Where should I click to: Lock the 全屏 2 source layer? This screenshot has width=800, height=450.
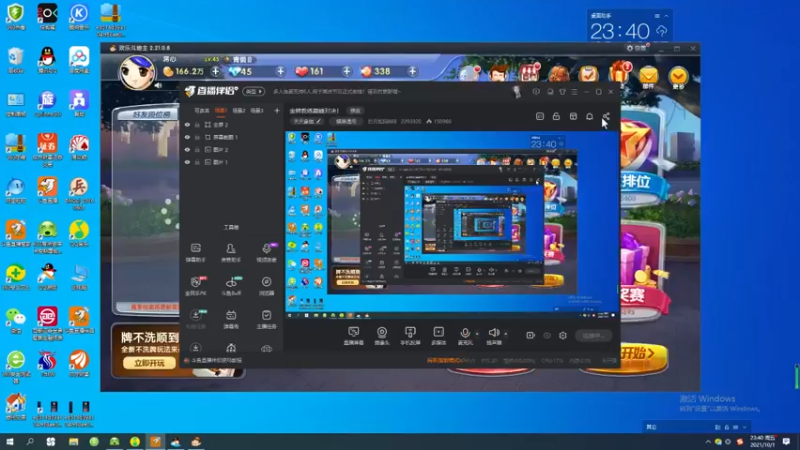point(197,124)
